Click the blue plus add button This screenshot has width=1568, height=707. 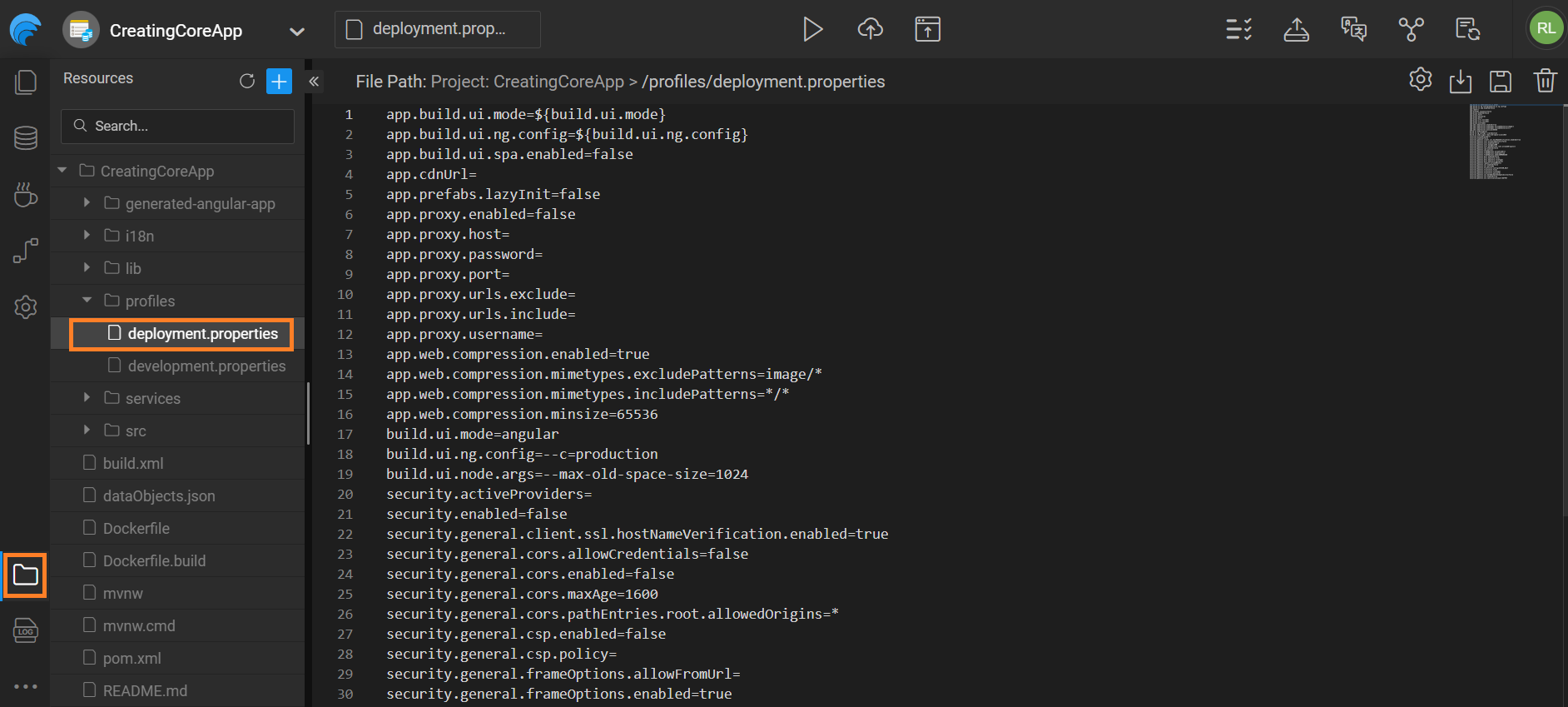[x=279, y=81]
